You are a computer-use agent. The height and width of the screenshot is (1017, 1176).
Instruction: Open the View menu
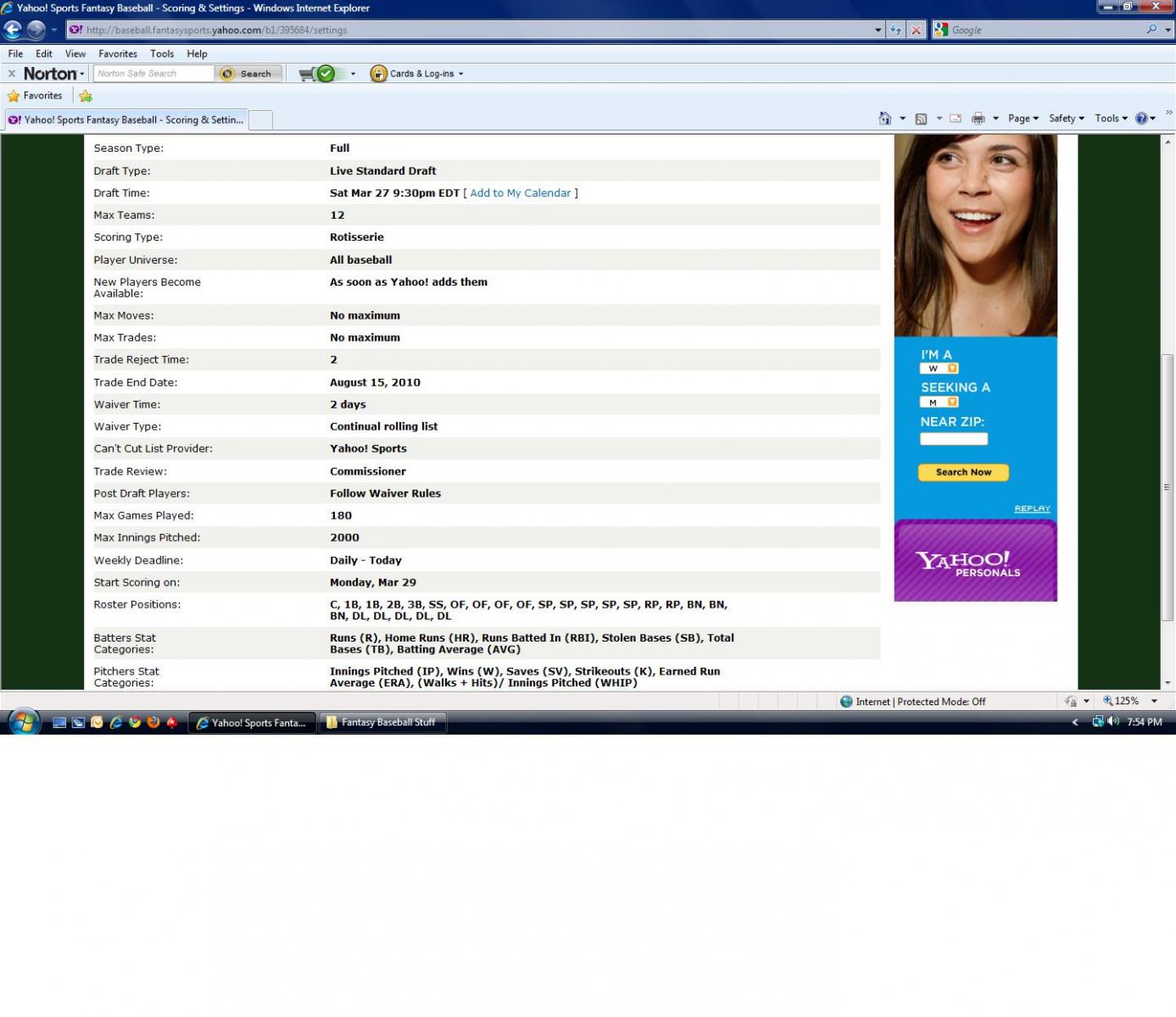(75, 53)
